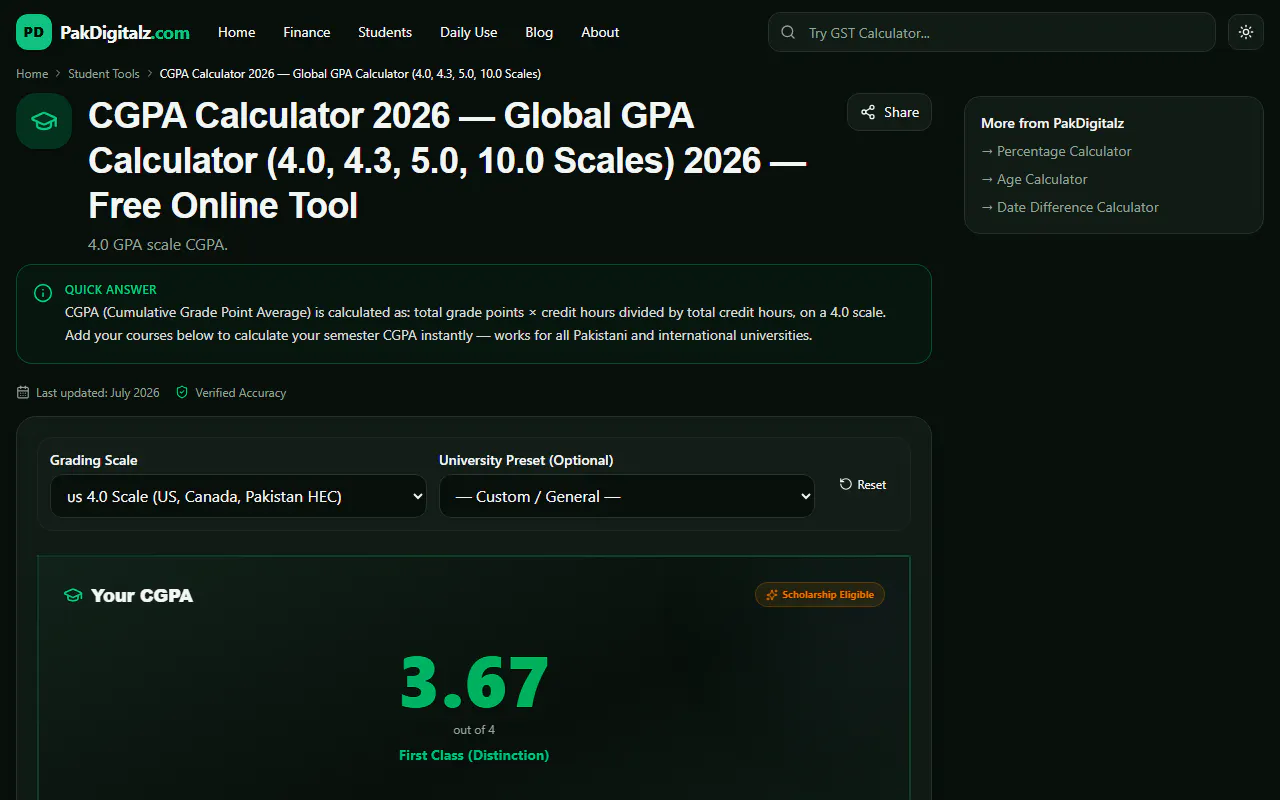Click the search magnifier icon
This screenshot has height=800, width=1280.
pyautogui.click(x=789, y=32)
